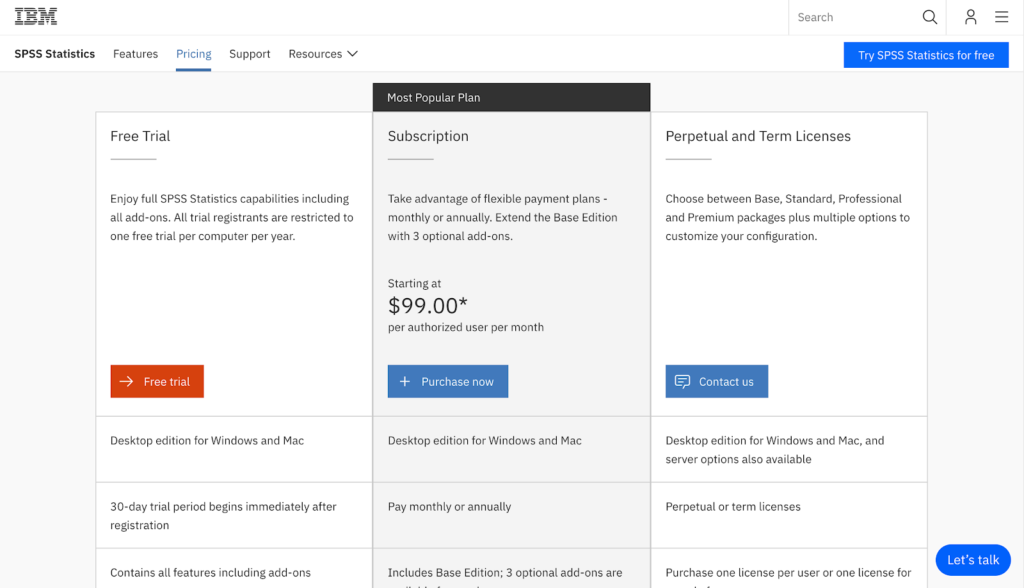This screenshot has width=1024, height=588.
Task: Click the Subscription plan heading
Action: point(428,136)
